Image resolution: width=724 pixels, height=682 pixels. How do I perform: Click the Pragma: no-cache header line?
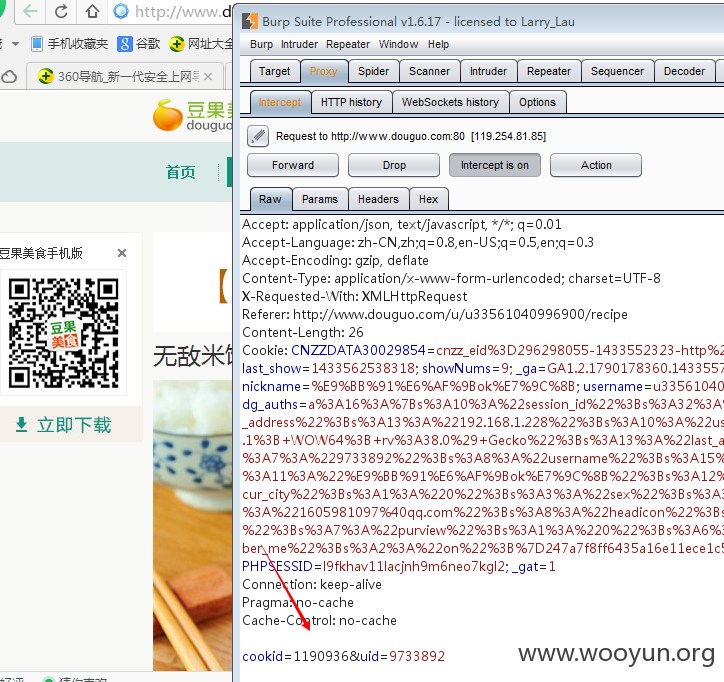pos(298,602)
